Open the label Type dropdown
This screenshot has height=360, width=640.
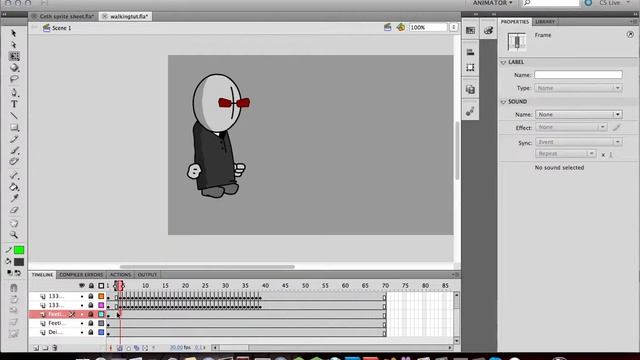click(x=578, y=88)
